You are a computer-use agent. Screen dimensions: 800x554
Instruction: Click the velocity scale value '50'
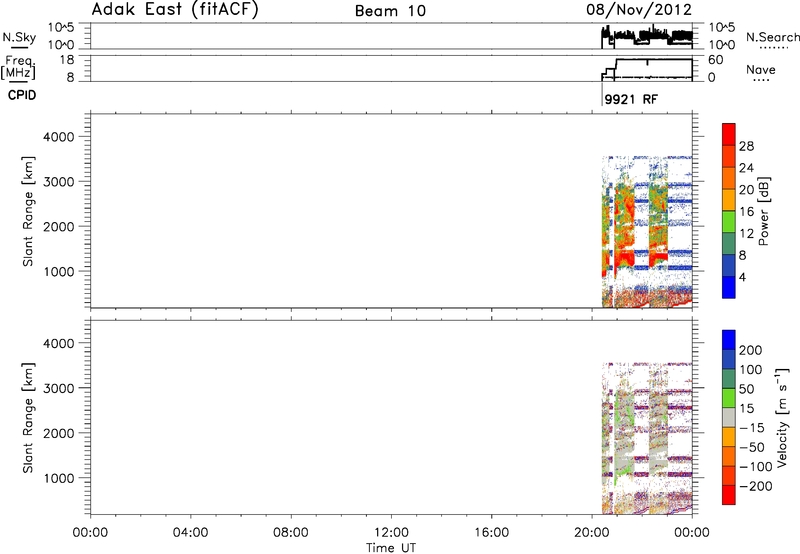746,389
